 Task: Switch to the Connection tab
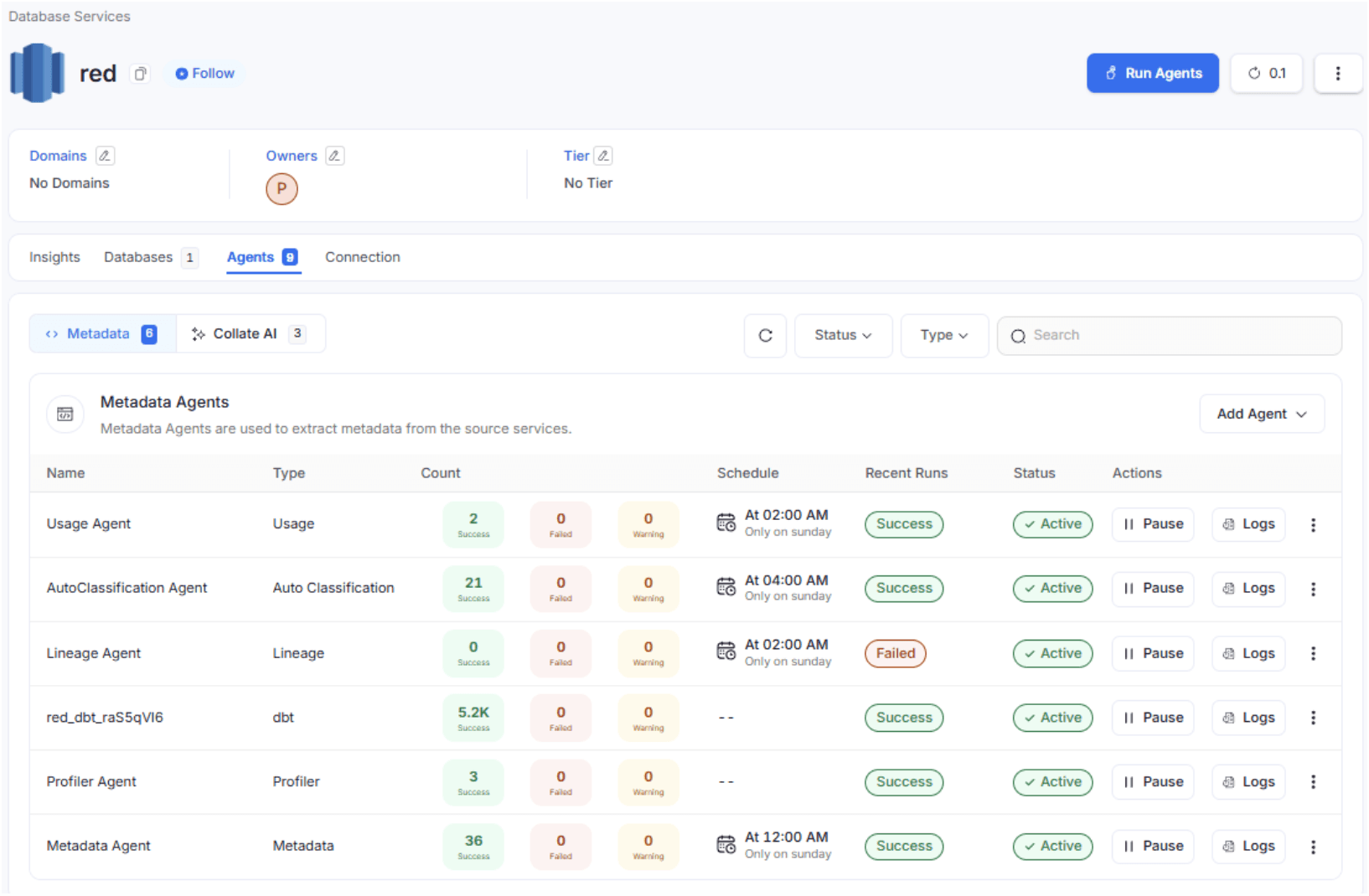pyautogui.click(x=363, y=258)
